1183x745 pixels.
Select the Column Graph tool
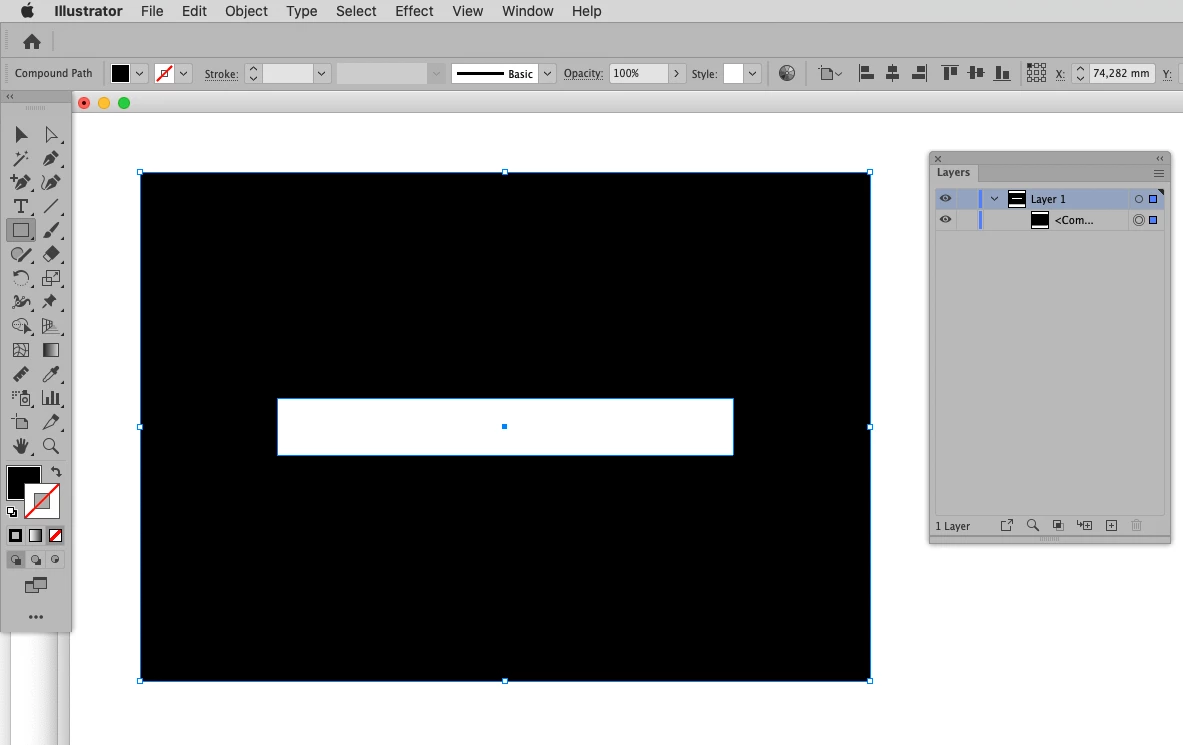click(x=51, y=398)
